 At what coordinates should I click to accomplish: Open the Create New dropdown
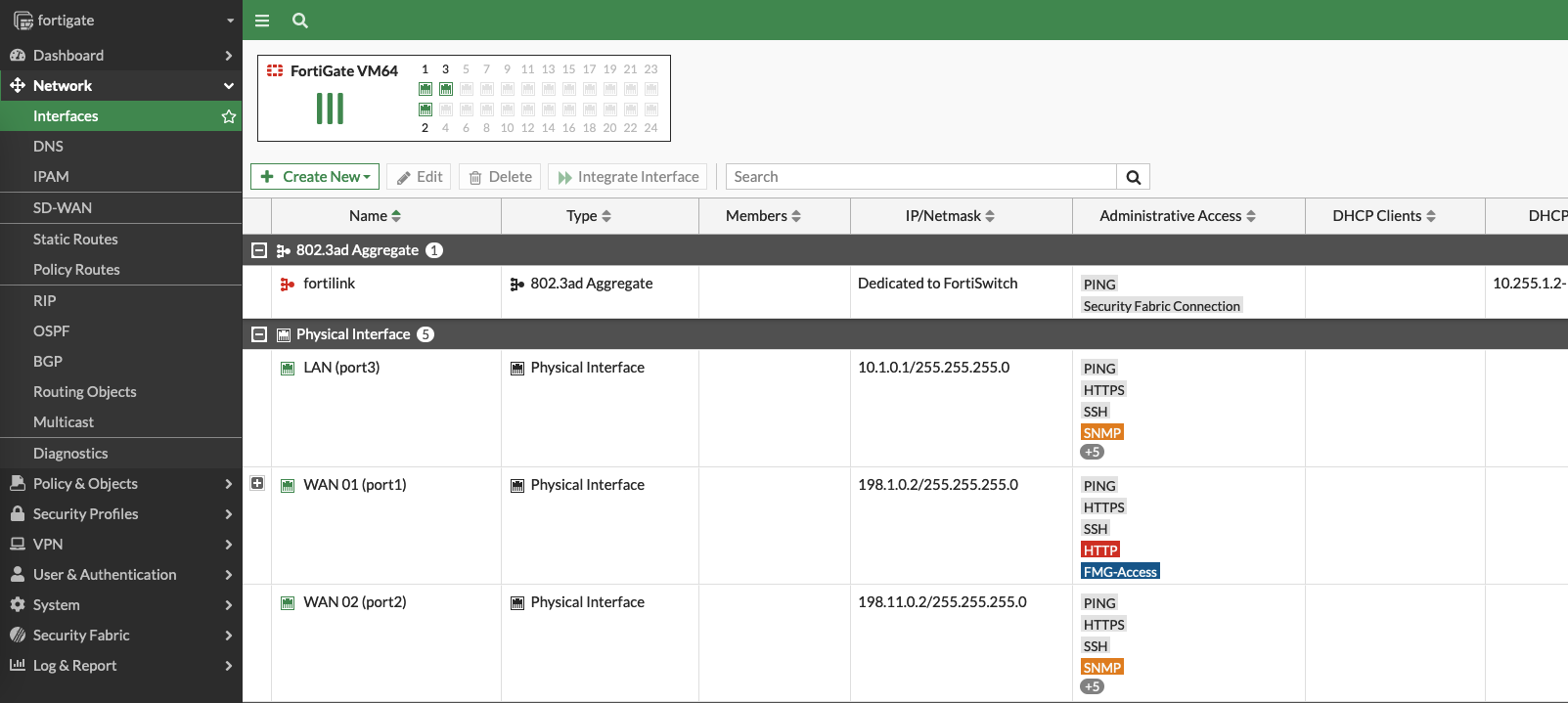click(315, 177)
